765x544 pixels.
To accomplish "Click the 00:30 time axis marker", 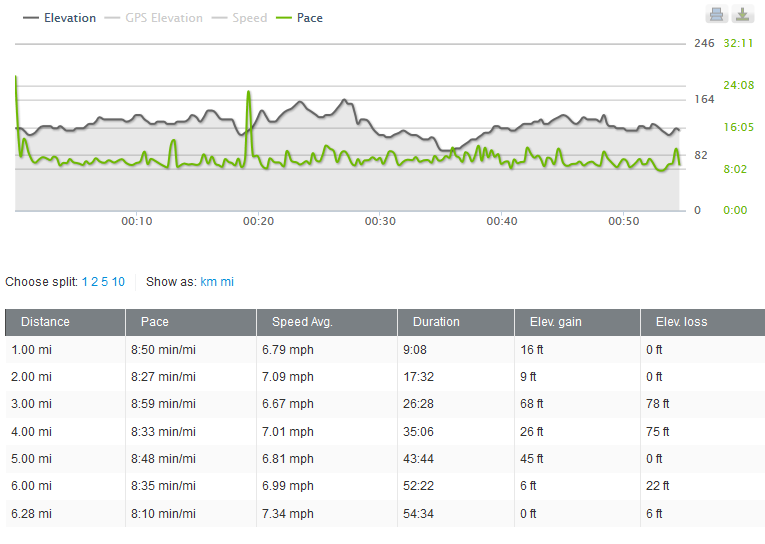I will click(x=380, y=221).
